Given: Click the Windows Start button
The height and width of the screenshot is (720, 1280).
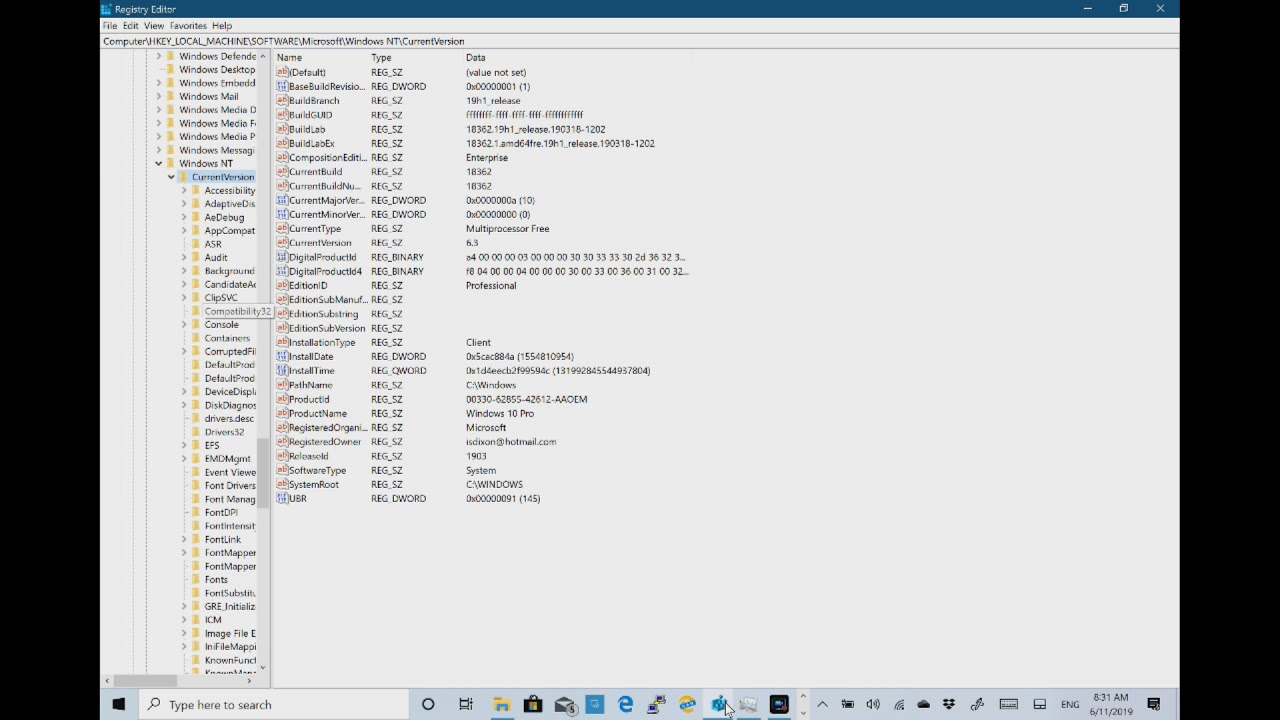Looking at the screenshot, I should pyautogui.click(x=119, y=705).
